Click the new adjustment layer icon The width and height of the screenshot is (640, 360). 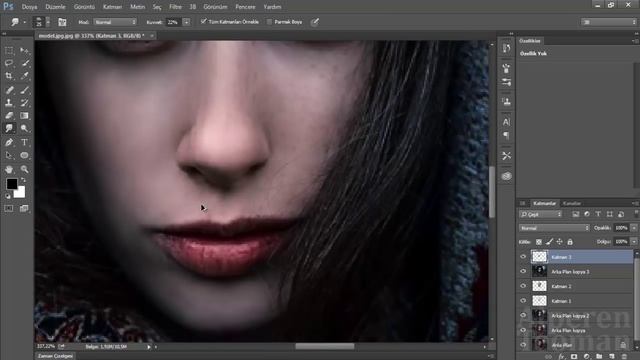(587, 357)
